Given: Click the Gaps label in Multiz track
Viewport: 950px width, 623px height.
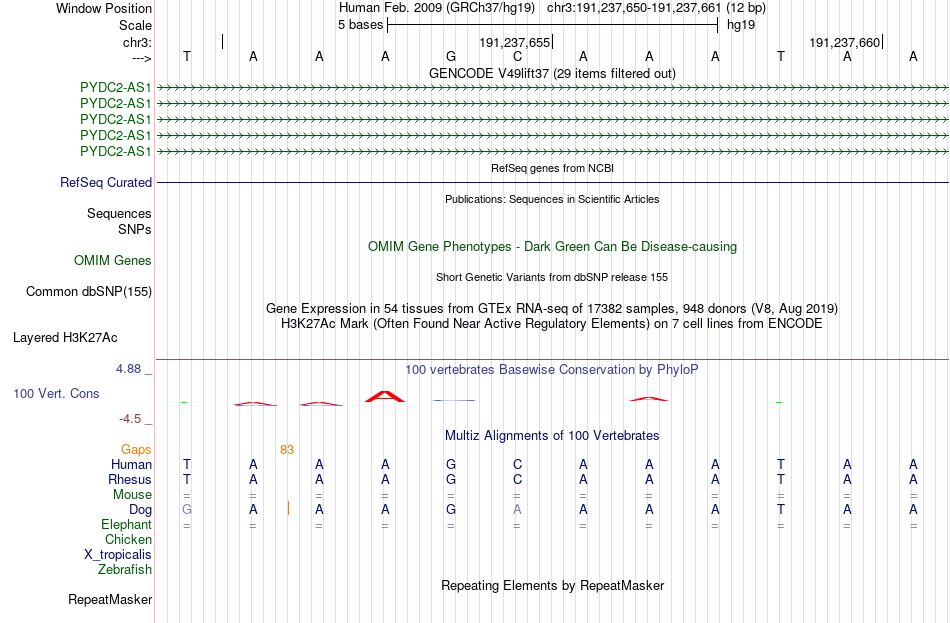Looking at the screenshot, I should pos(136,450).
